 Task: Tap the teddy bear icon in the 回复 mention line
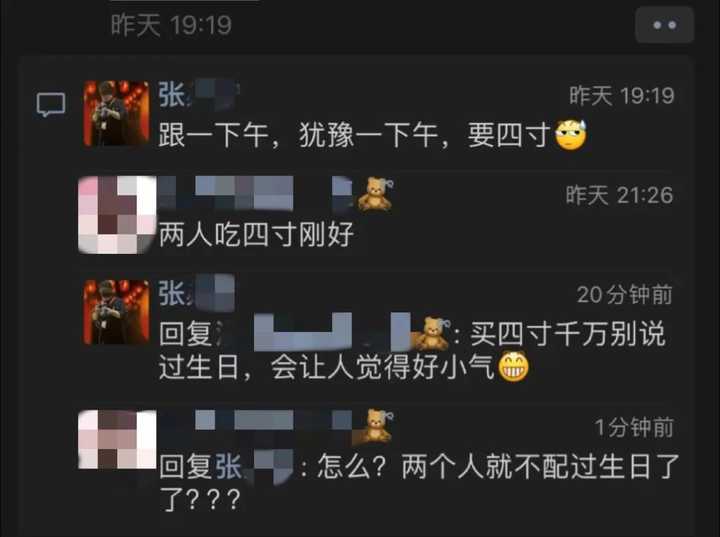pos(431,334)
